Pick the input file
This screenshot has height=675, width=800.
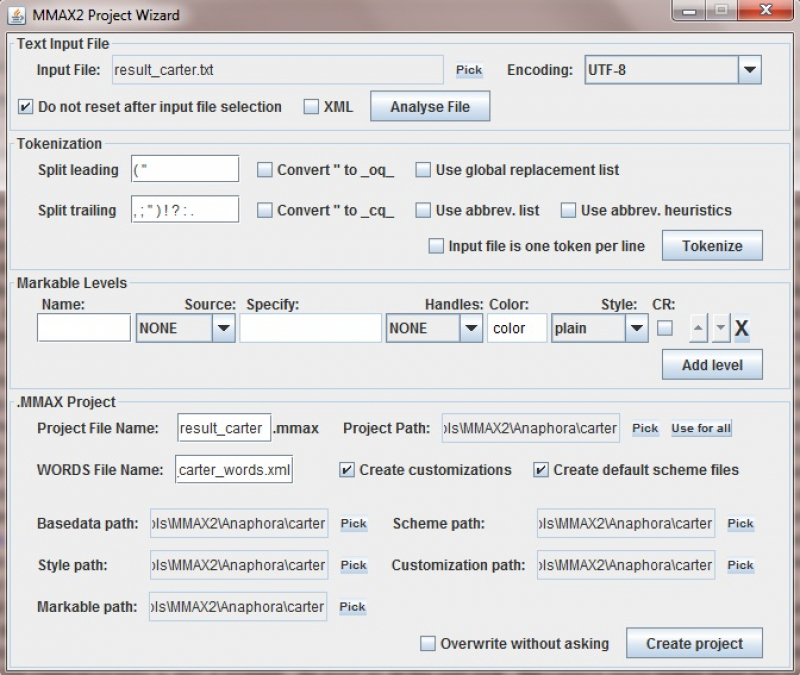pos(469,70)
